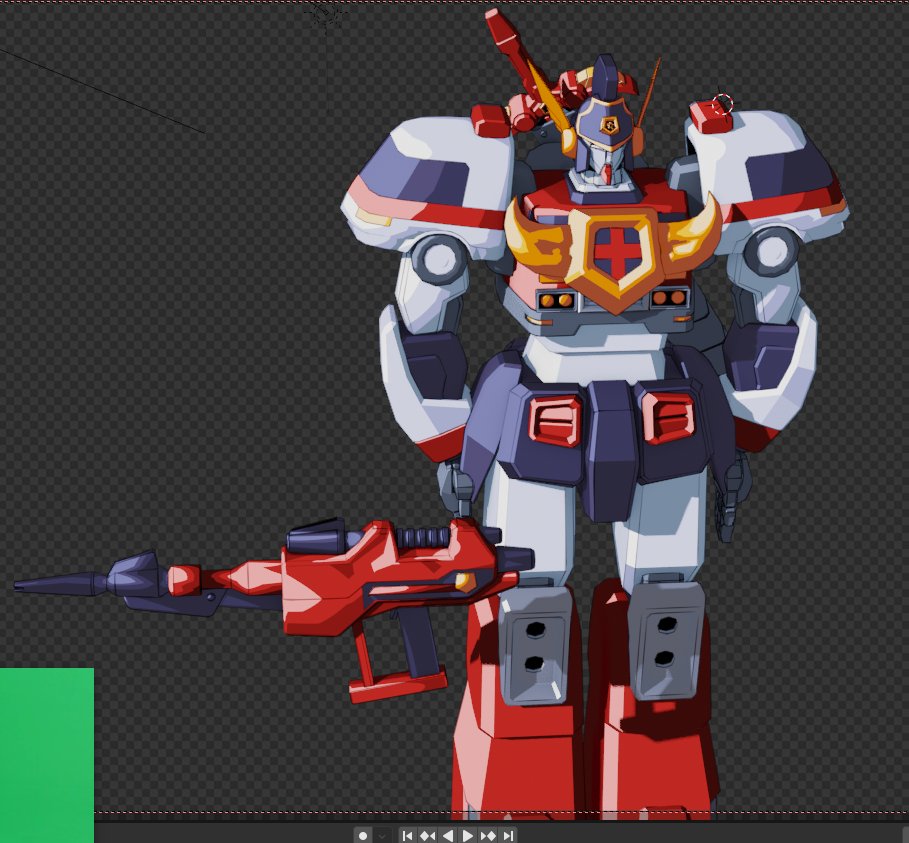Play the animation in reverse

pos(448,835)
